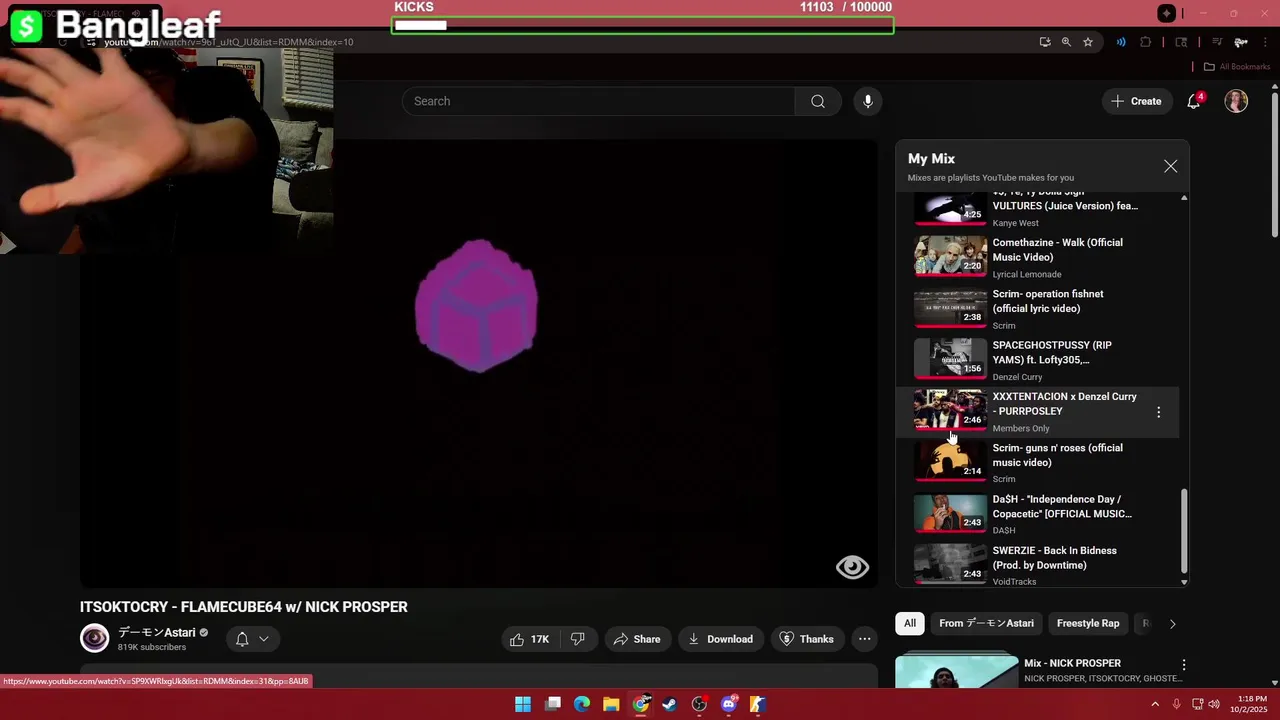Open notification preferences dropdown for デーモンAstari
Screen dimensions: 1280x720
pyautogui.click(x=252, y=639)
